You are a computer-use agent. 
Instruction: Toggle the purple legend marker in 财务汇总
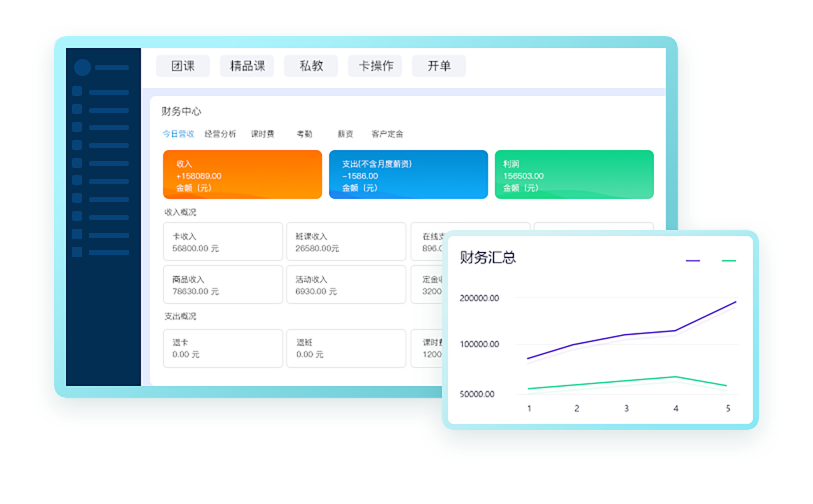click(693, 261)
